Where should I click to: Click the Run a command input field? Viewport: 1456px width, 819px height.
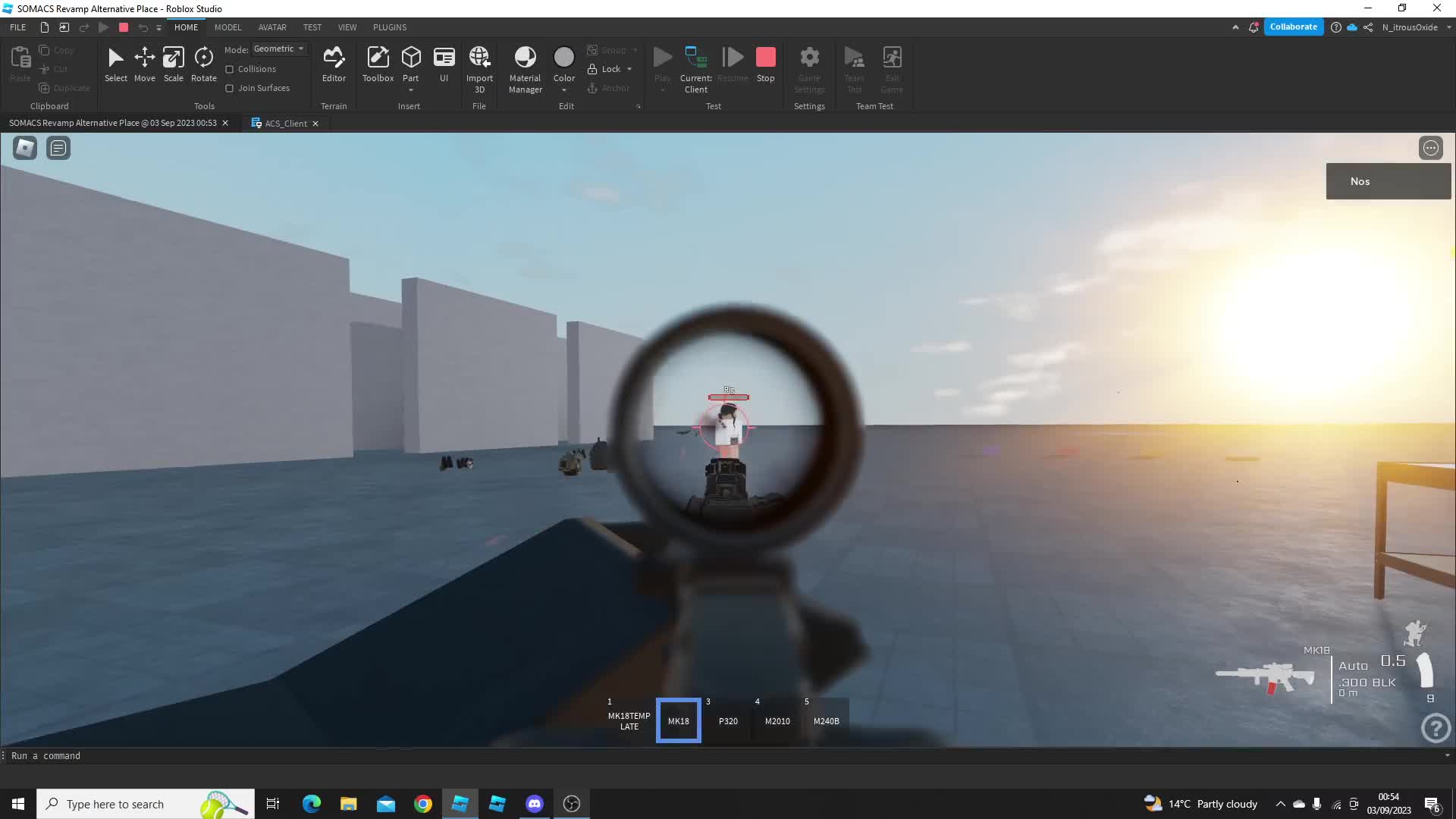pos(152,755)
